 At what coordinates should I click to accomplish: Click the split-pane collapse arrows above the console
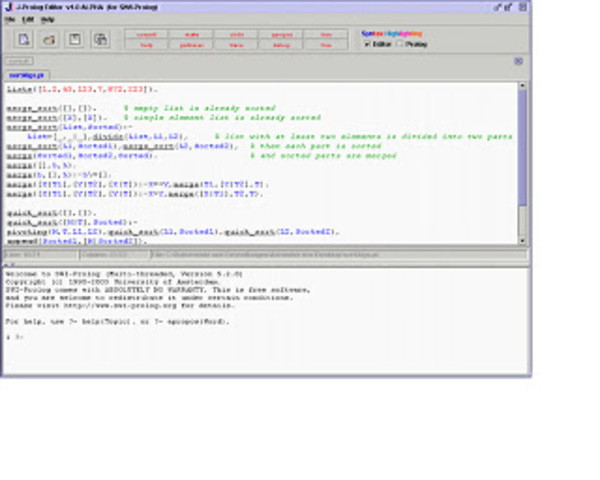(x=10, y=264)
